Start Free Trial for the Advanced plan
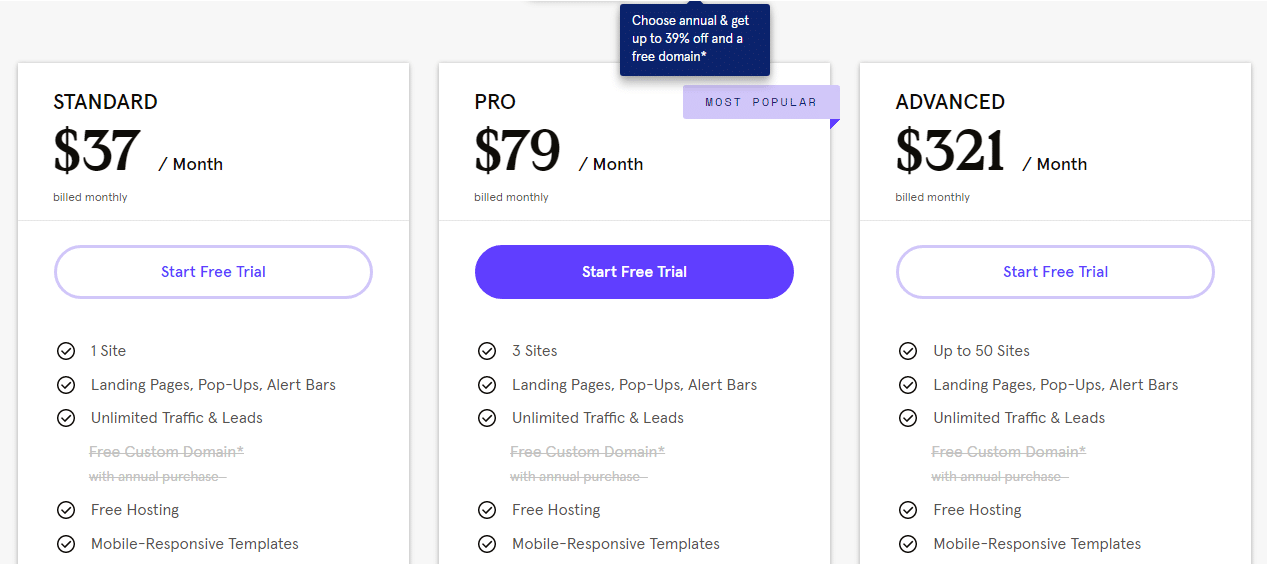Image resolution: width=1267 pixels, height=564 pixels. click(1055, 272)
